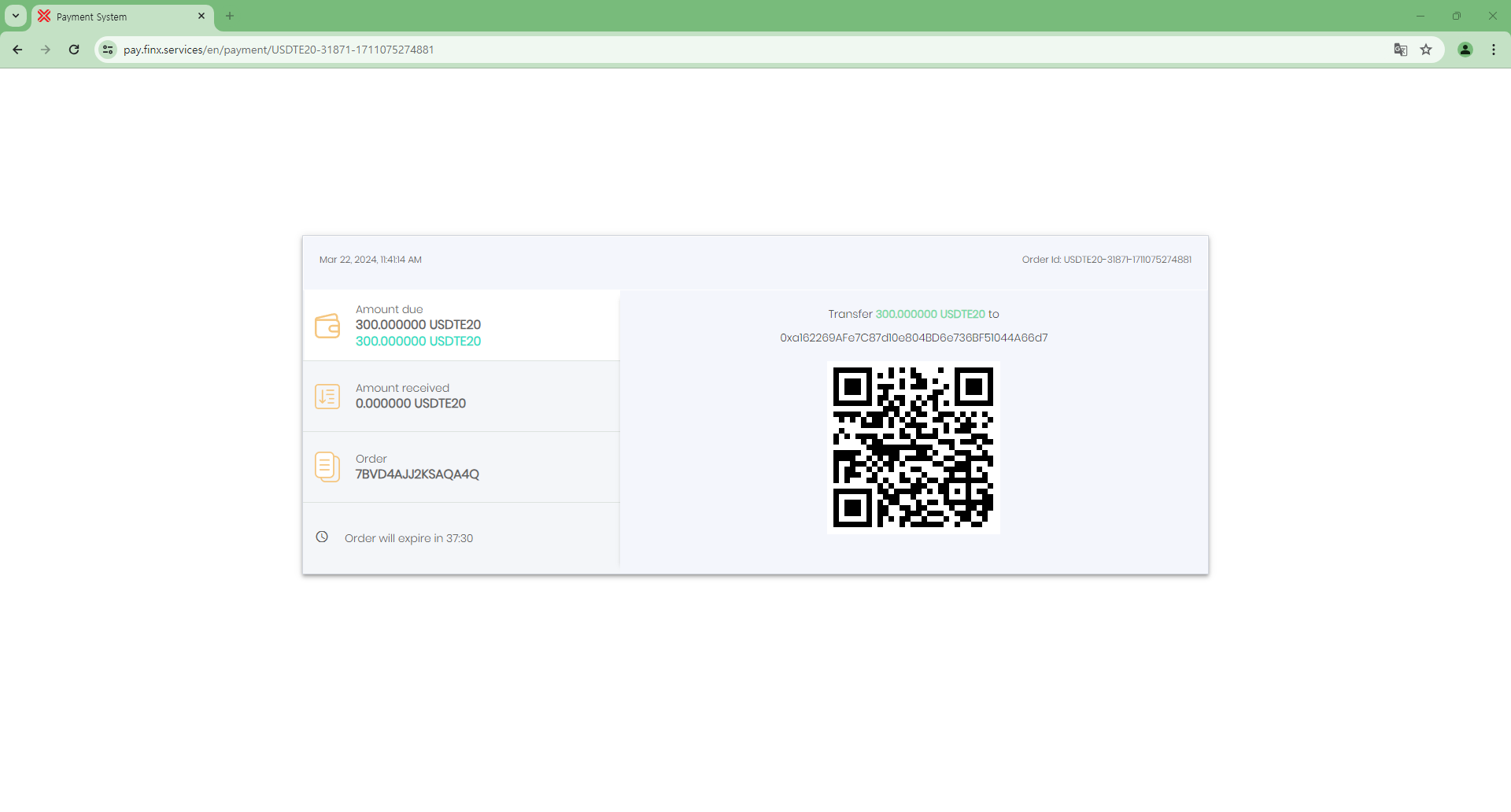1511x812 pixels.
Task: Click the order code 7BVD4AJJ2KSAQA4Q
Action: coord(417,474)
